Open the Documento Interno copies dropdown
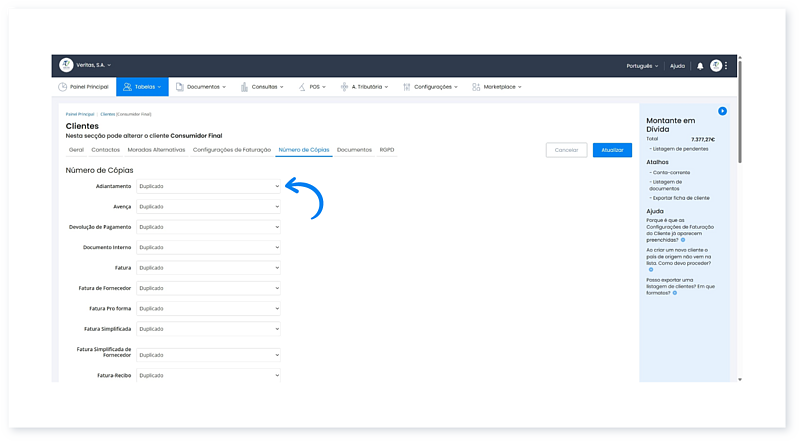 208,247
